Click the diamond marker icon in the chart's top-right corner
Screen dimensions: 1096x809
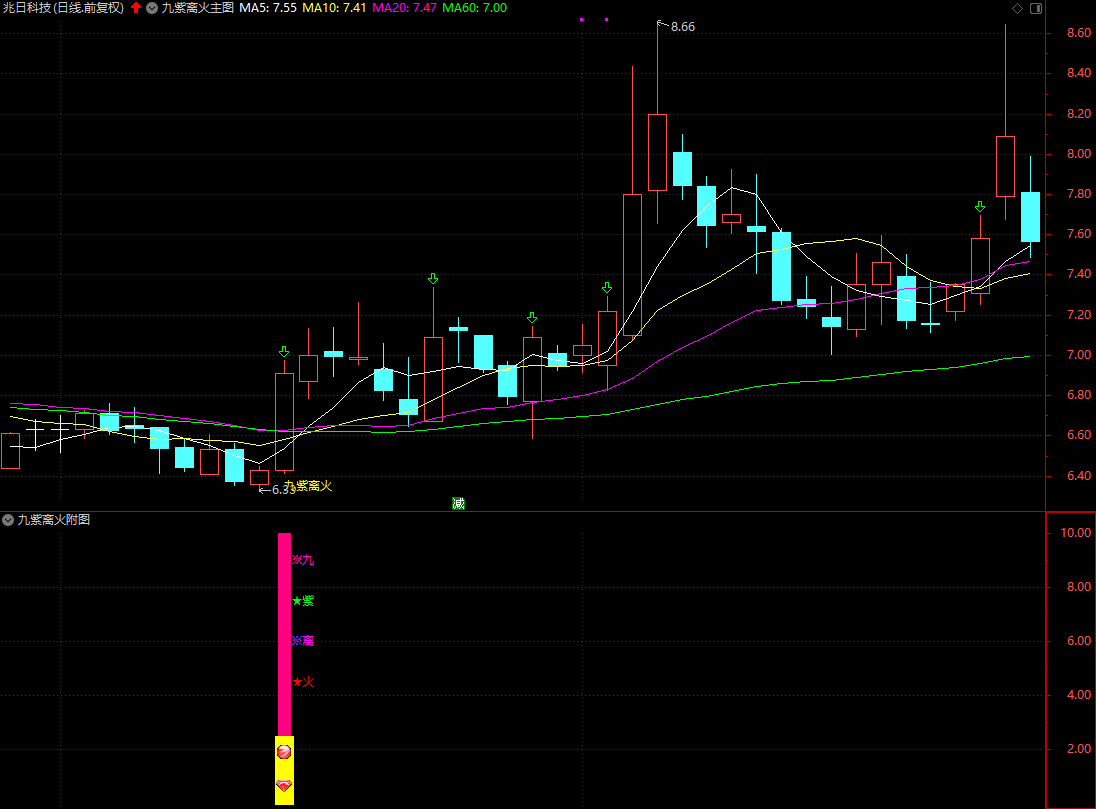point(1018,8)
